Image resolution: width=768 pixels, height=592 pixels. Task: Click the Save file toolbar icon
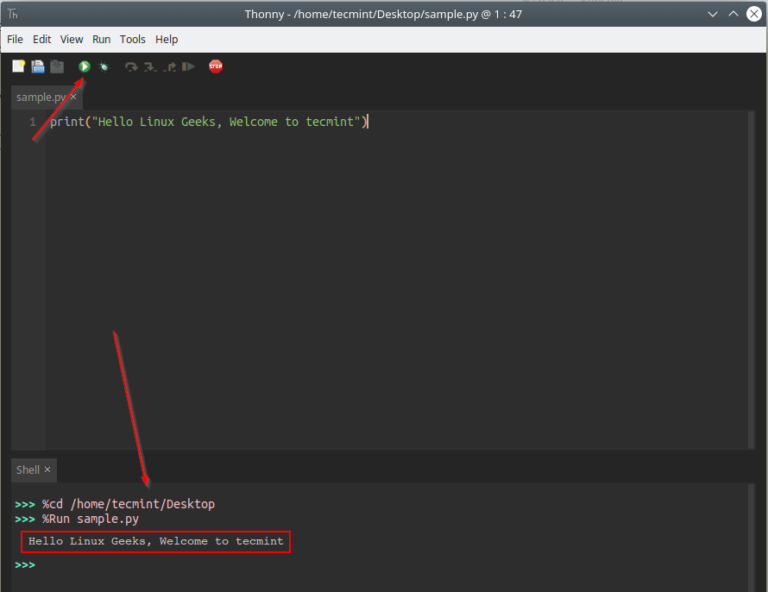click(x=57, y=66)
